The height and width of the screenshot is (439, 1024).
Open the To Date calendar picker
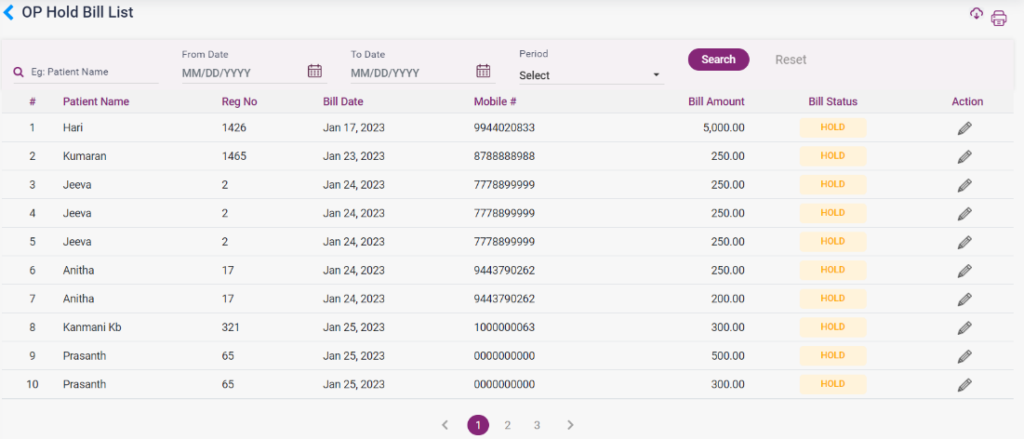coord(483,71)
